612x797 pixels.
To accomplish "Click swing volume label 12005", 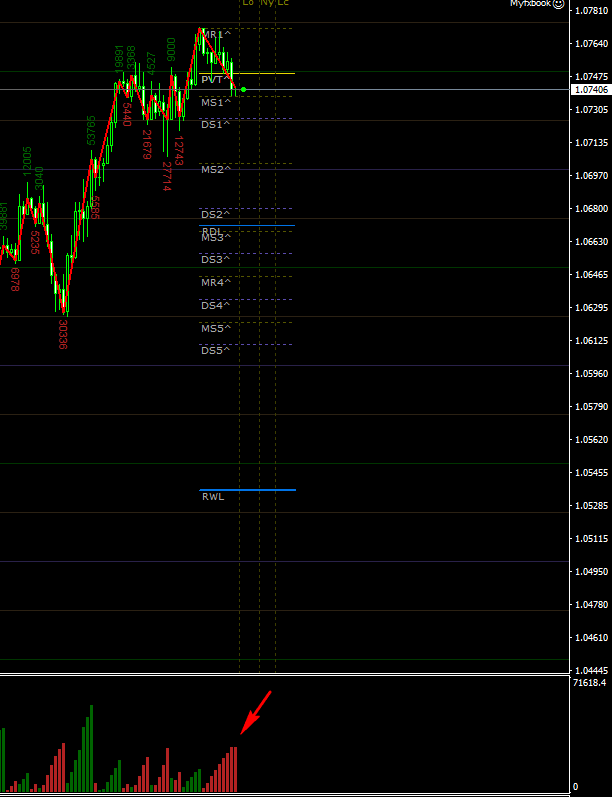I will click(27, 162).
